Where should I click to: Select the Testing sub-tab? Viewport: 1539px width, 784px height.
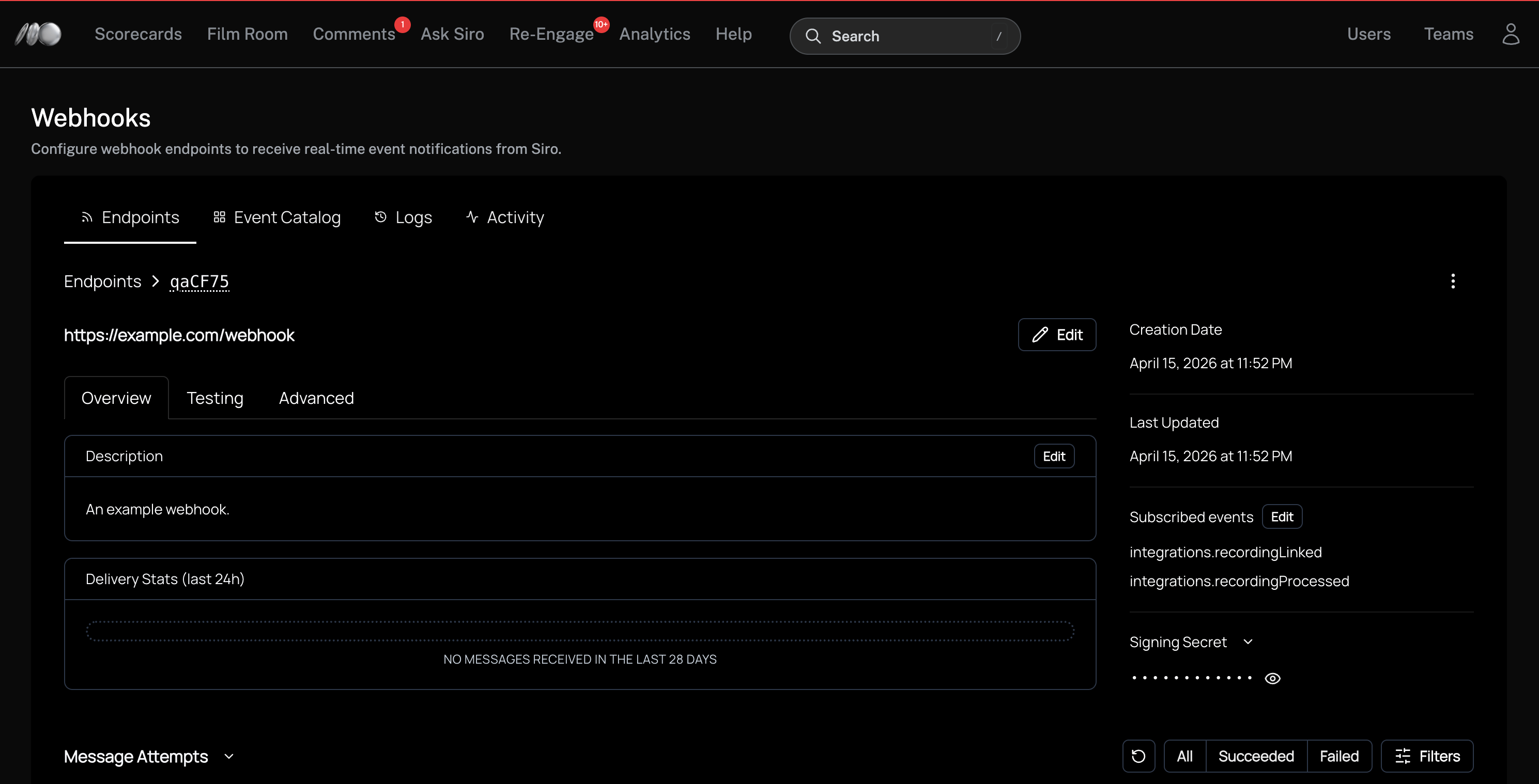click(x=215, y=398)
